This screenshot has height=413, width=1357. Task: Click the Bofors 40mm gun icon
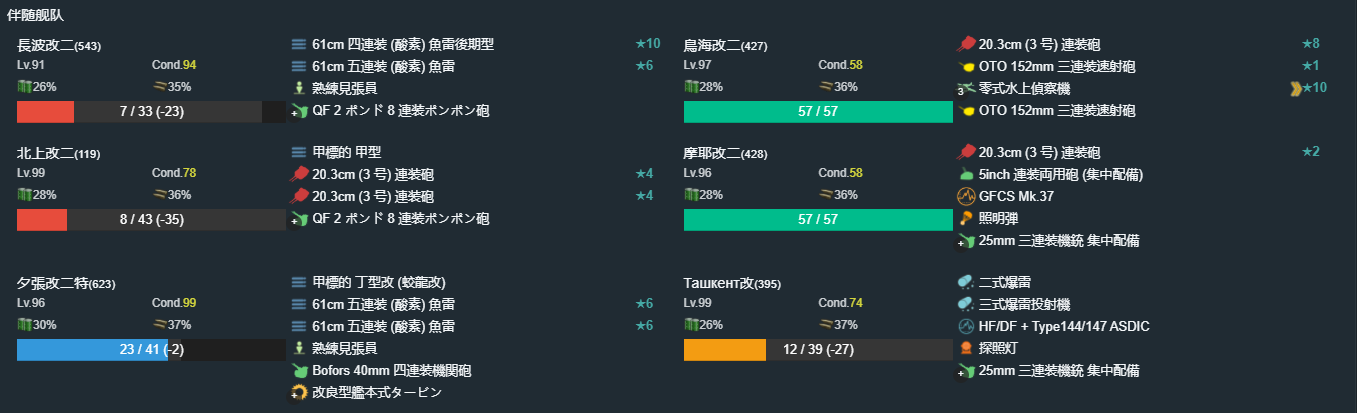(x=299, y=371)
